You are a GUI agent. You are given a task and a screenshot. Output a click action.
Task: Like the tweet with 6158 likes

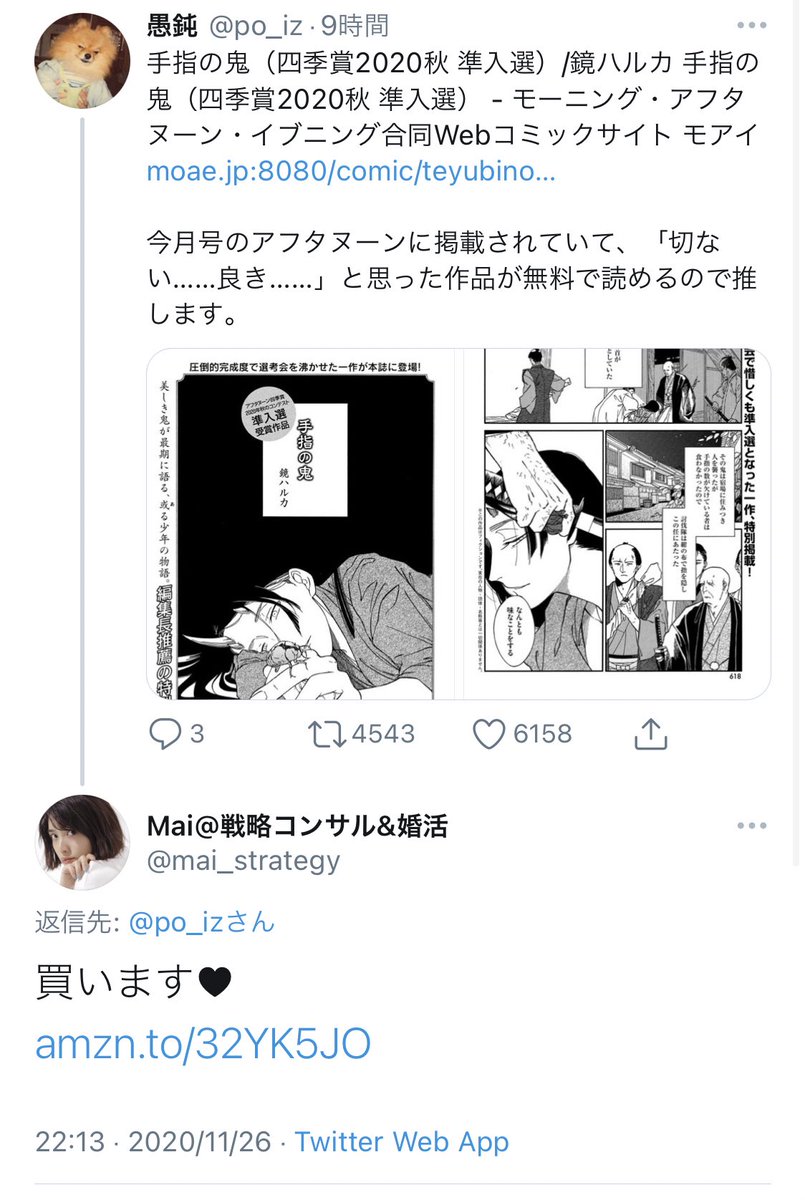(489, 735)
